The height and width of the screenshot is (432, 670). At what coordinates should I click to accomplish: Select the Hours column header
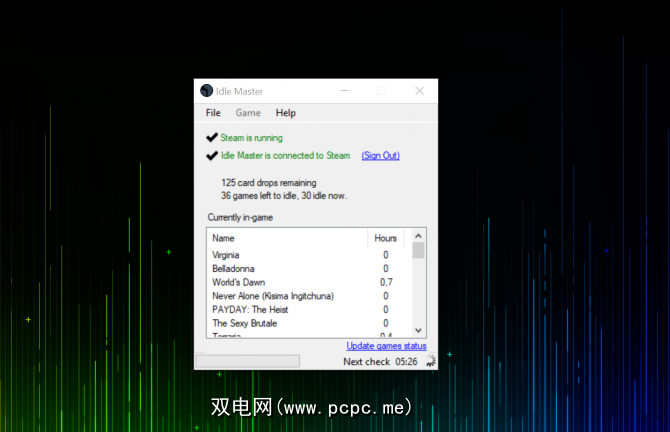pos(385,238)
